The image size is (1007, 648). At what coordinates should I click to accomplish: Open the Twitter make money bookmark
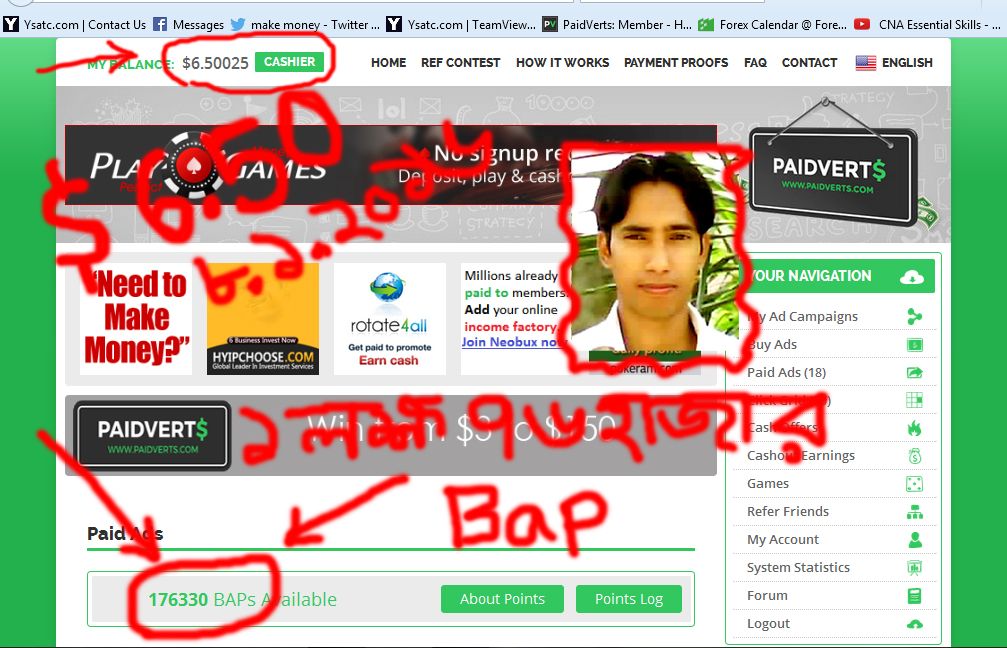(305, 25)
